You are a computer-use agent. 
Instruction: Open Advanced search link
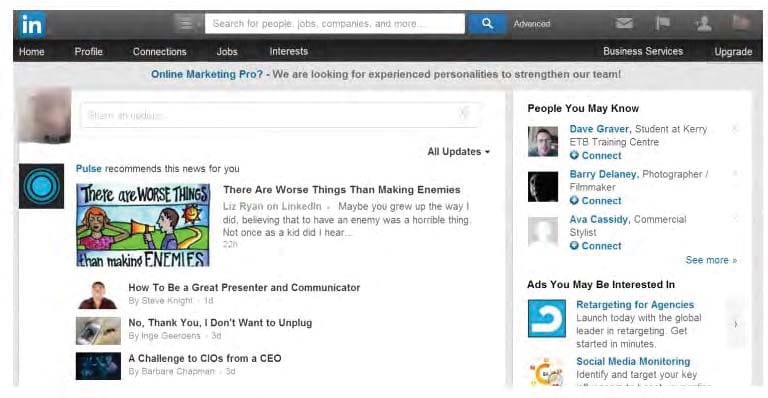pyautogui.click(x=532, y=23)
